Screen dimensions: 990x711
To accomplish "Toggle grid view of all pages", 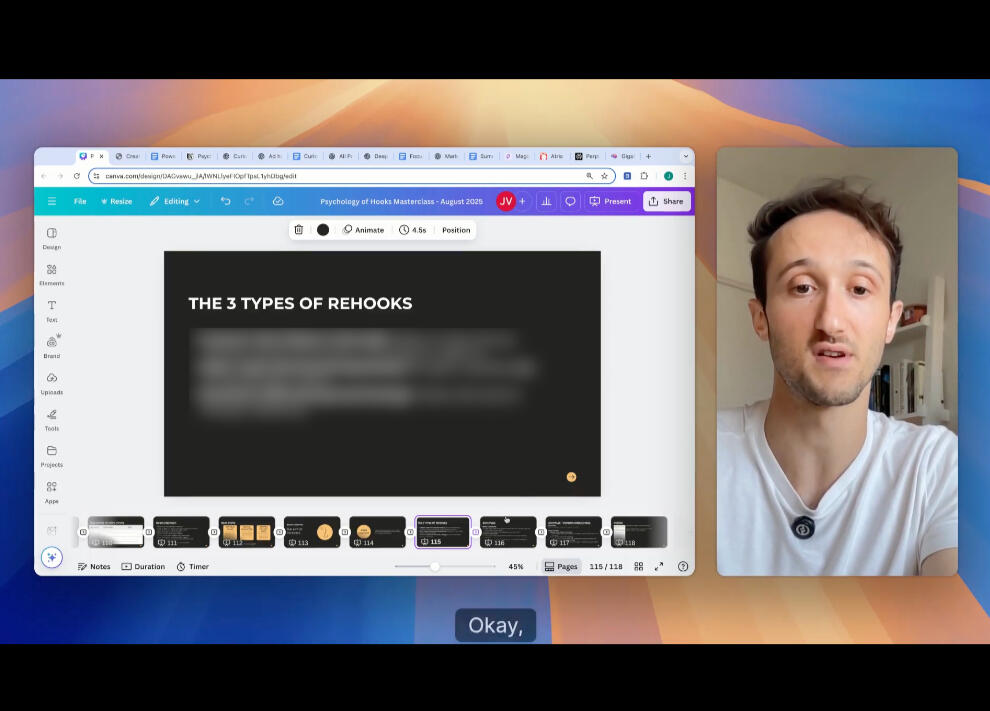I will pyautogui.click(x=638, y=567).
